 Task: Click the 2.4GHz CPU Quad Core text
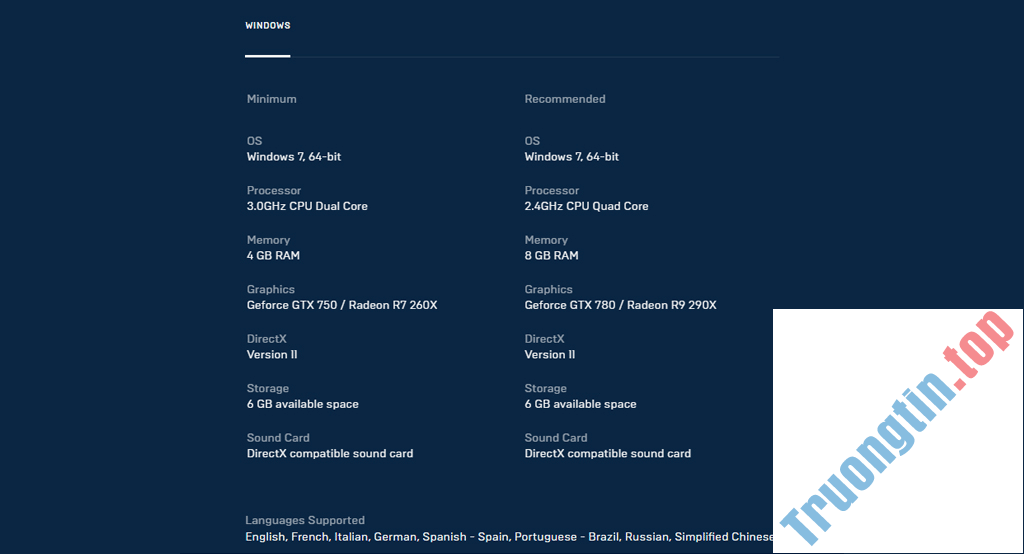tap(586, 206)
